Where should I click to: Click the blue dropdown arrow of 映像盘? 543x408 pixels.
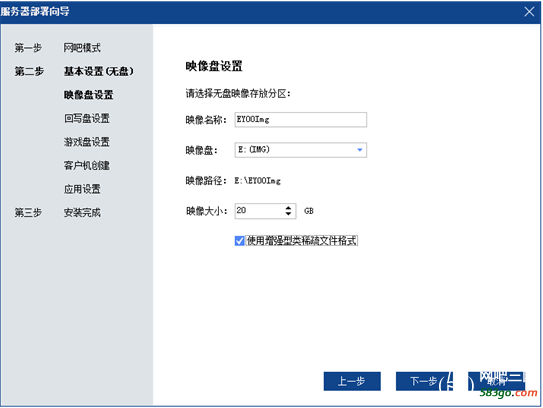[x=359, y=150]
